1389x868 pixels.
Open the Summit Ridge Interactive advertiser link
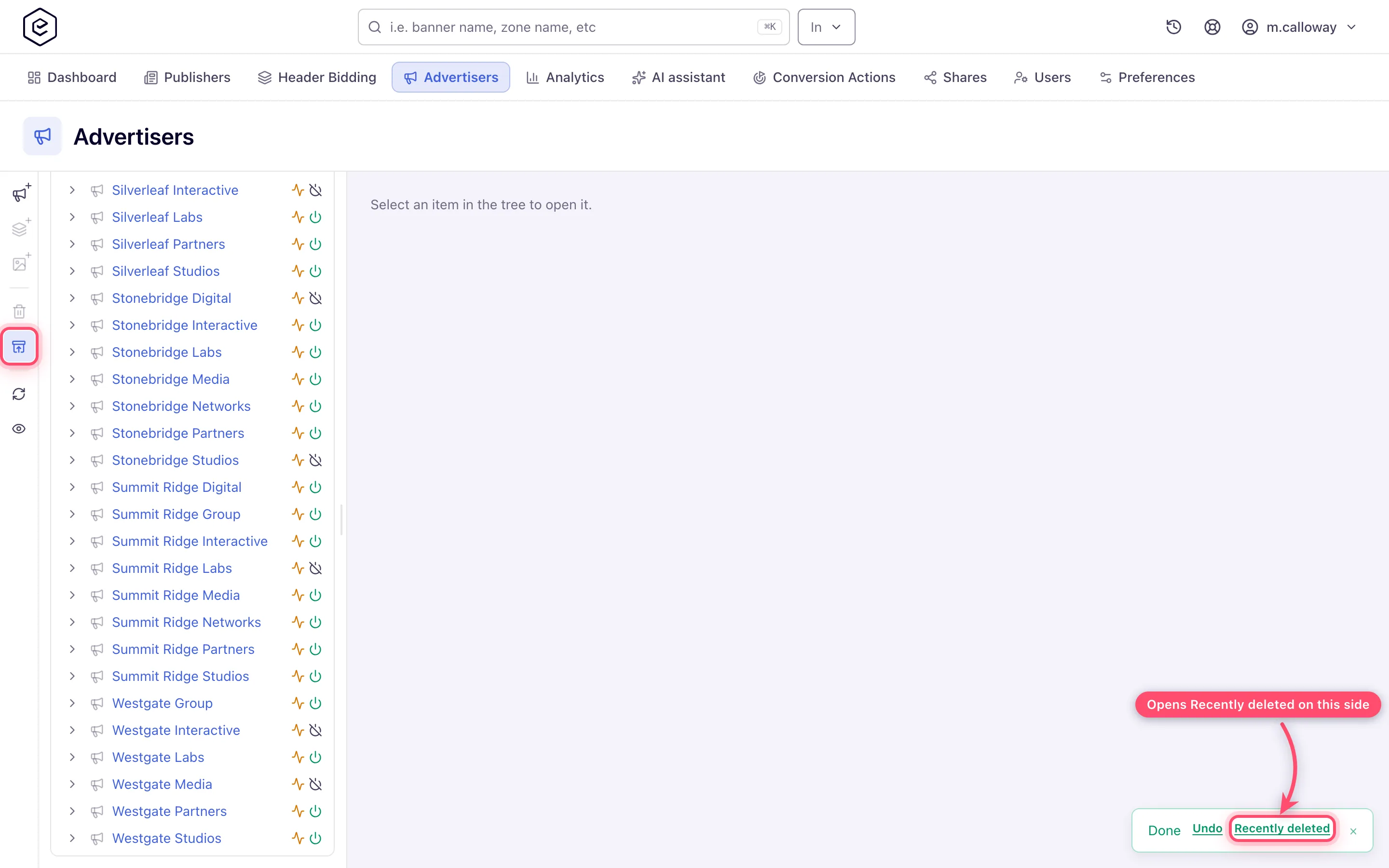pyautogui.click(x=190, y=542)
